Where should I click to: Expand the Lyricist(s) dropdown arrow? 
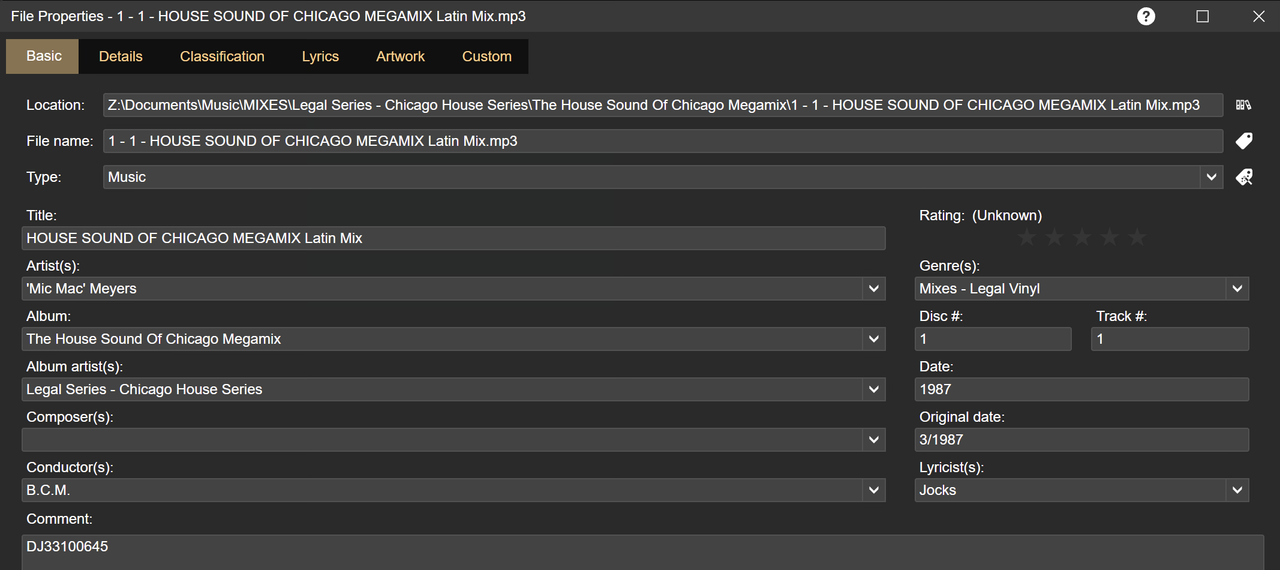coord(1238,490)
